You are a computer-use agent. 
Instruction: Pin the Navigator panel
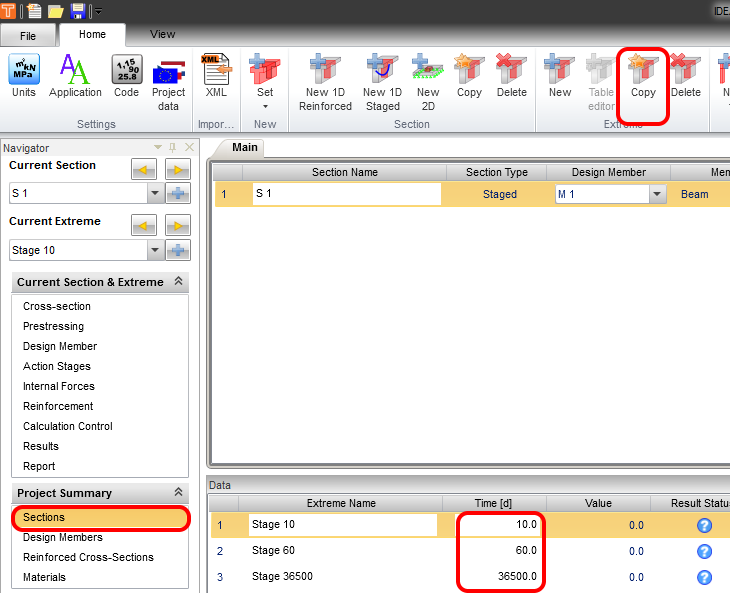172,148
